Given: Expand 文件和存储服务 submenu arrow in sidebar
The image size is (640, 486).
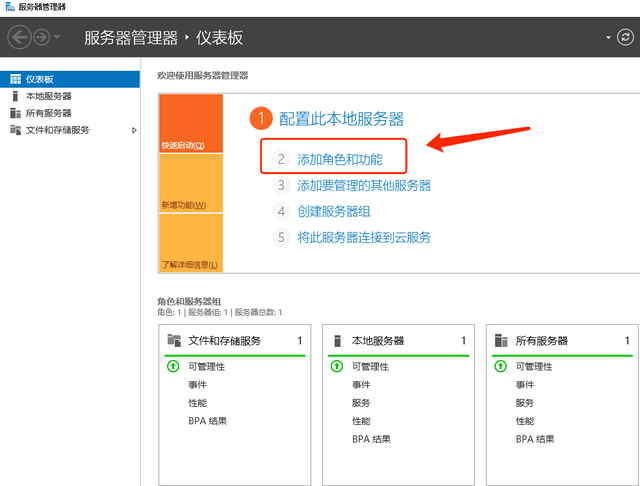Looking at the screenshot, I should coord(134,130).
